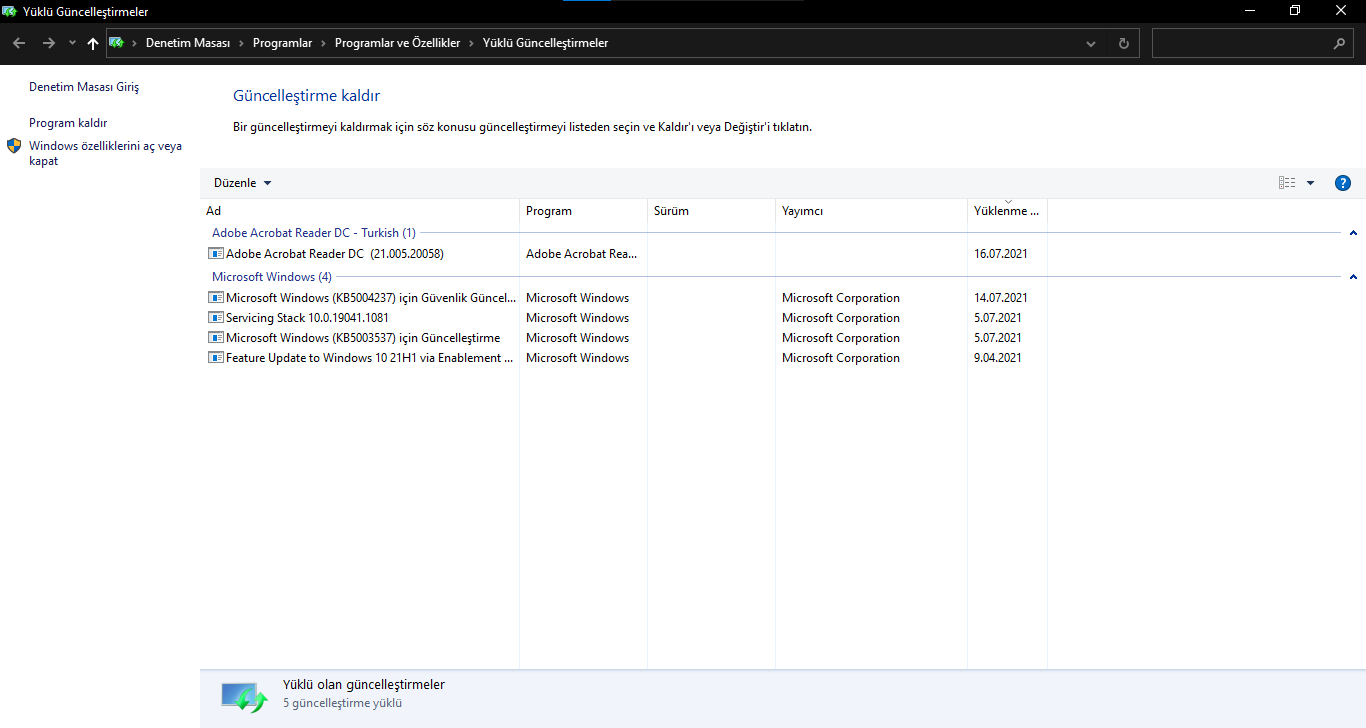The width and height of the screenshot is (1366, 728).
Task: Go back using the Back arrow
Action: tap(19, 43)
